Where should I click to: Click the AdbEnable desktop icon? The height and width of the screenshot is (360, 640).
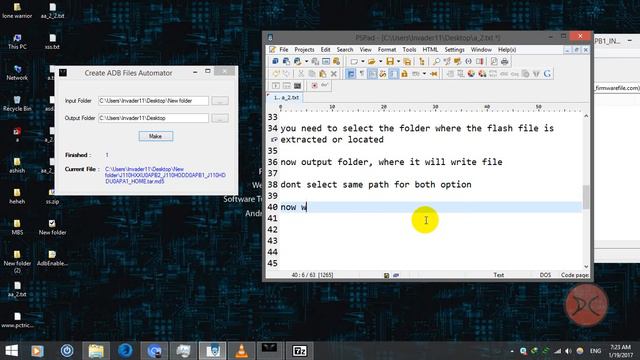(52, 258)
